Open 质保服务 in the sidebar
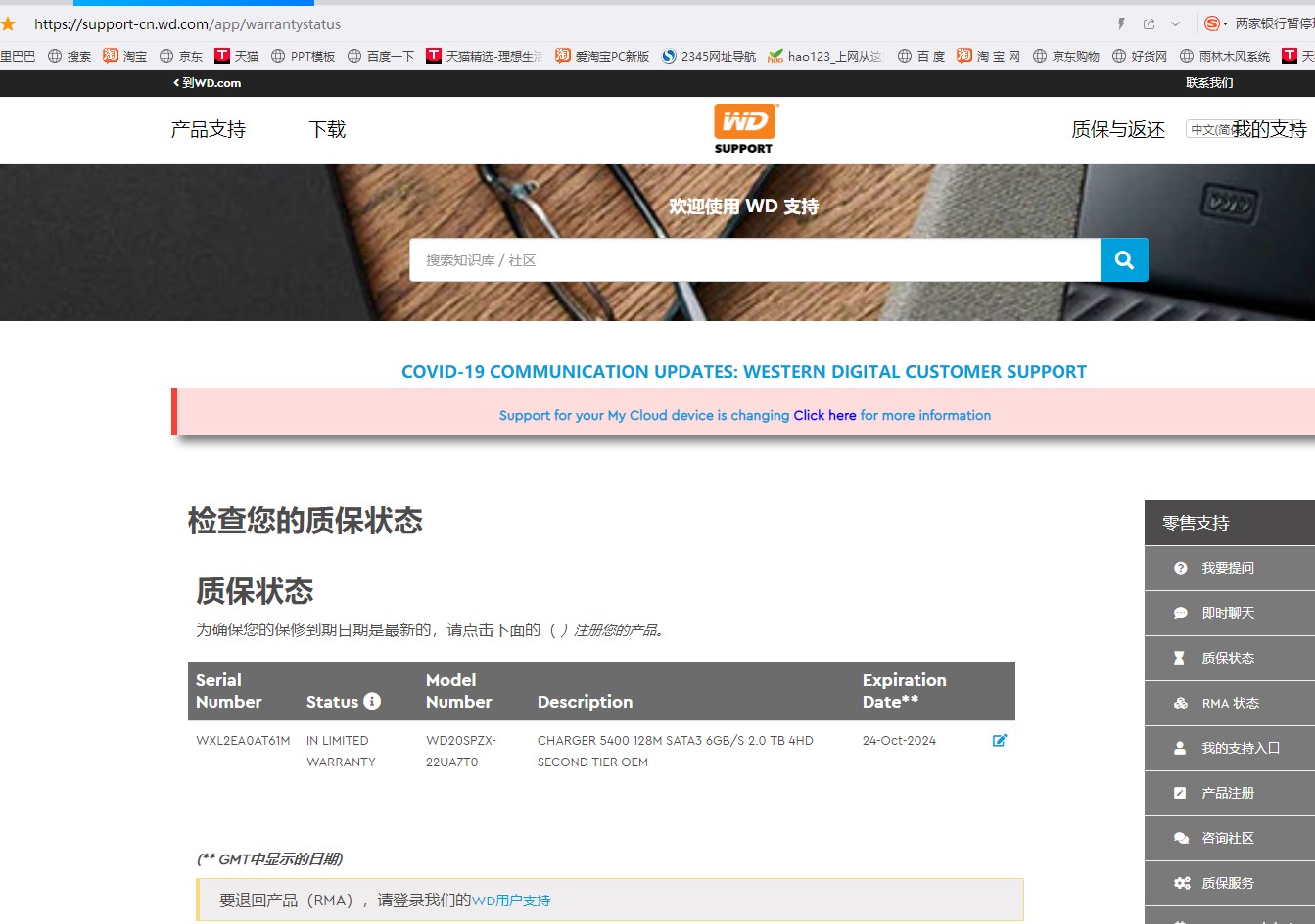Viewport: 1315px width, 924px height. coord(1230,883)
